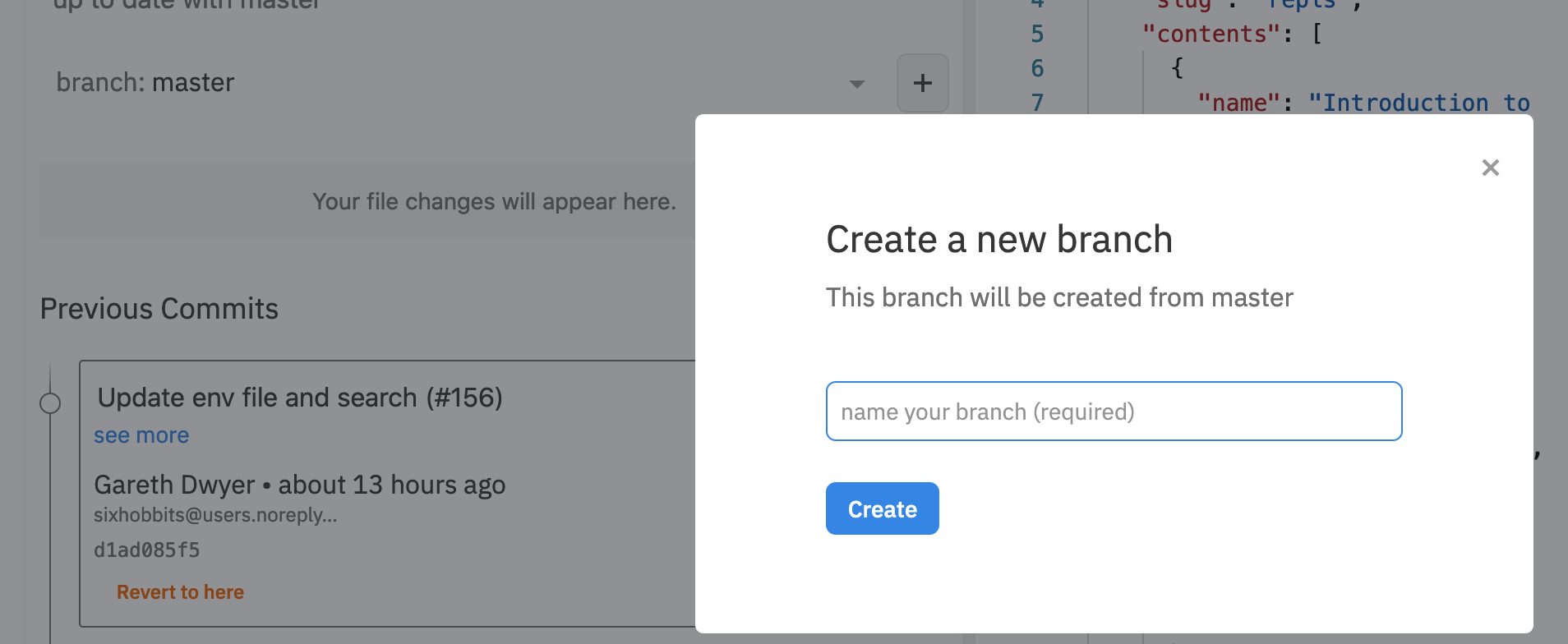The image size is (1568, 644).
Task: Click the "name" key in the editor
Action: [x=1239, y=103]
